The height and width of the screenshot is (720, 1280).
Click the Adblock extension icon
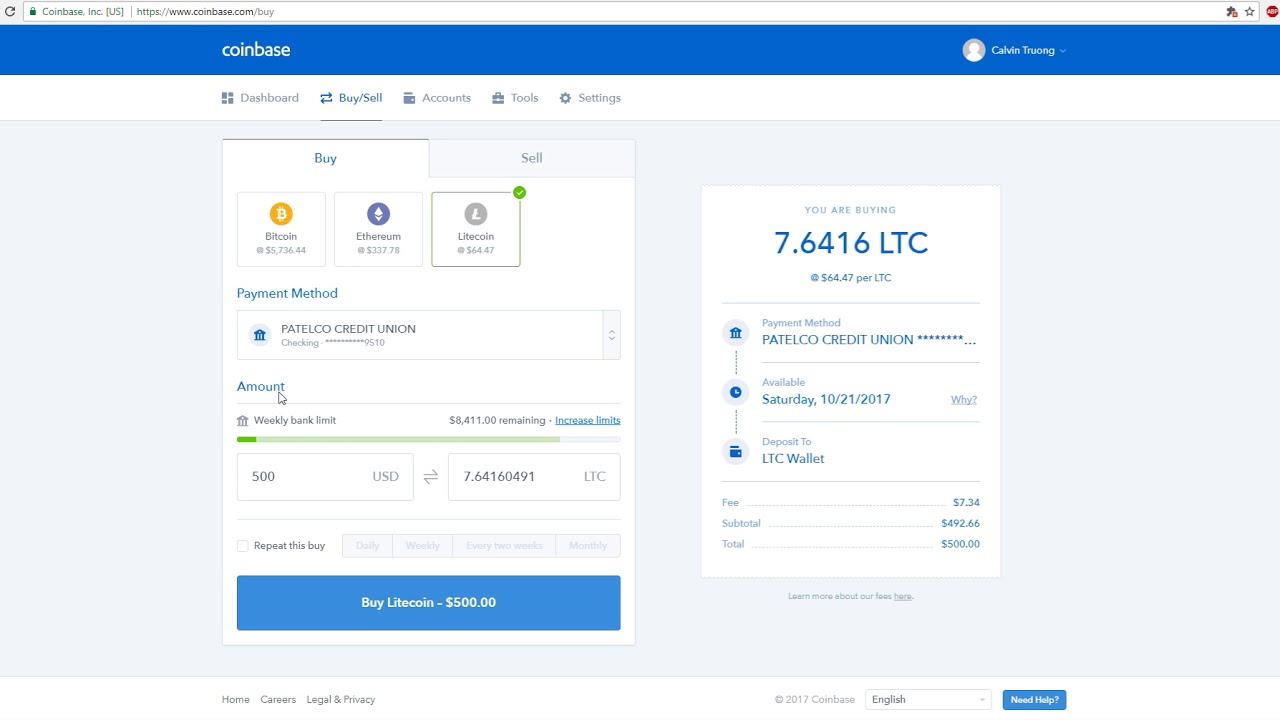1272,12
